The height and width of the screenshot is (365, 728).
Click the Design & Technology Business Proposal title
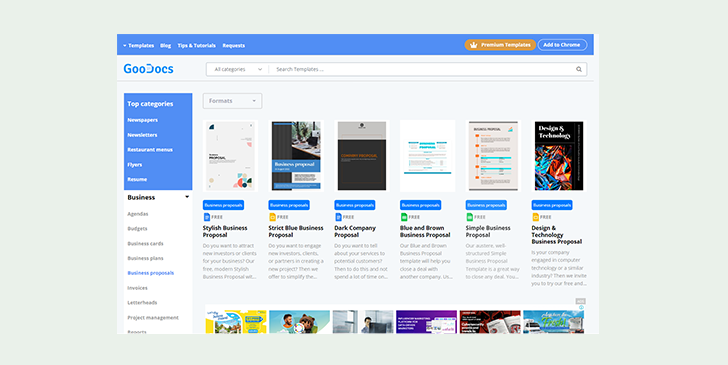(x=557, y=235)
